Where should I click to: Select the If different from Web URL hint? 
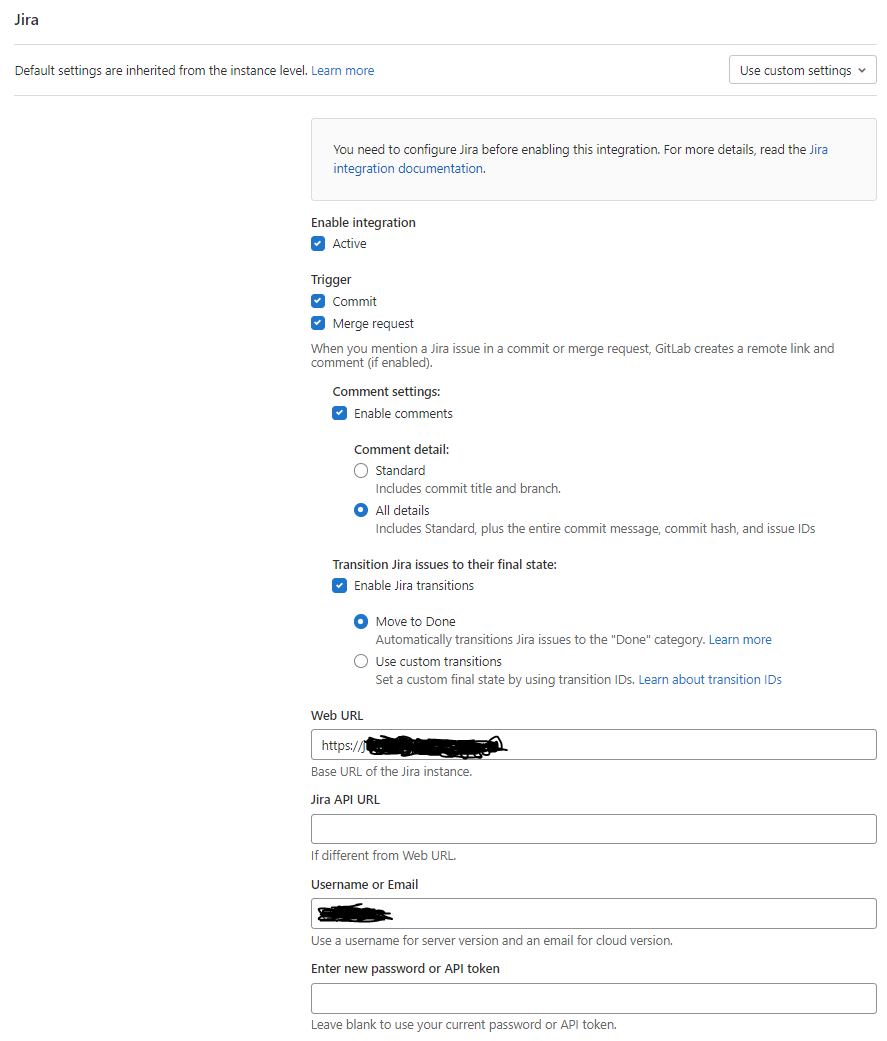383,856
